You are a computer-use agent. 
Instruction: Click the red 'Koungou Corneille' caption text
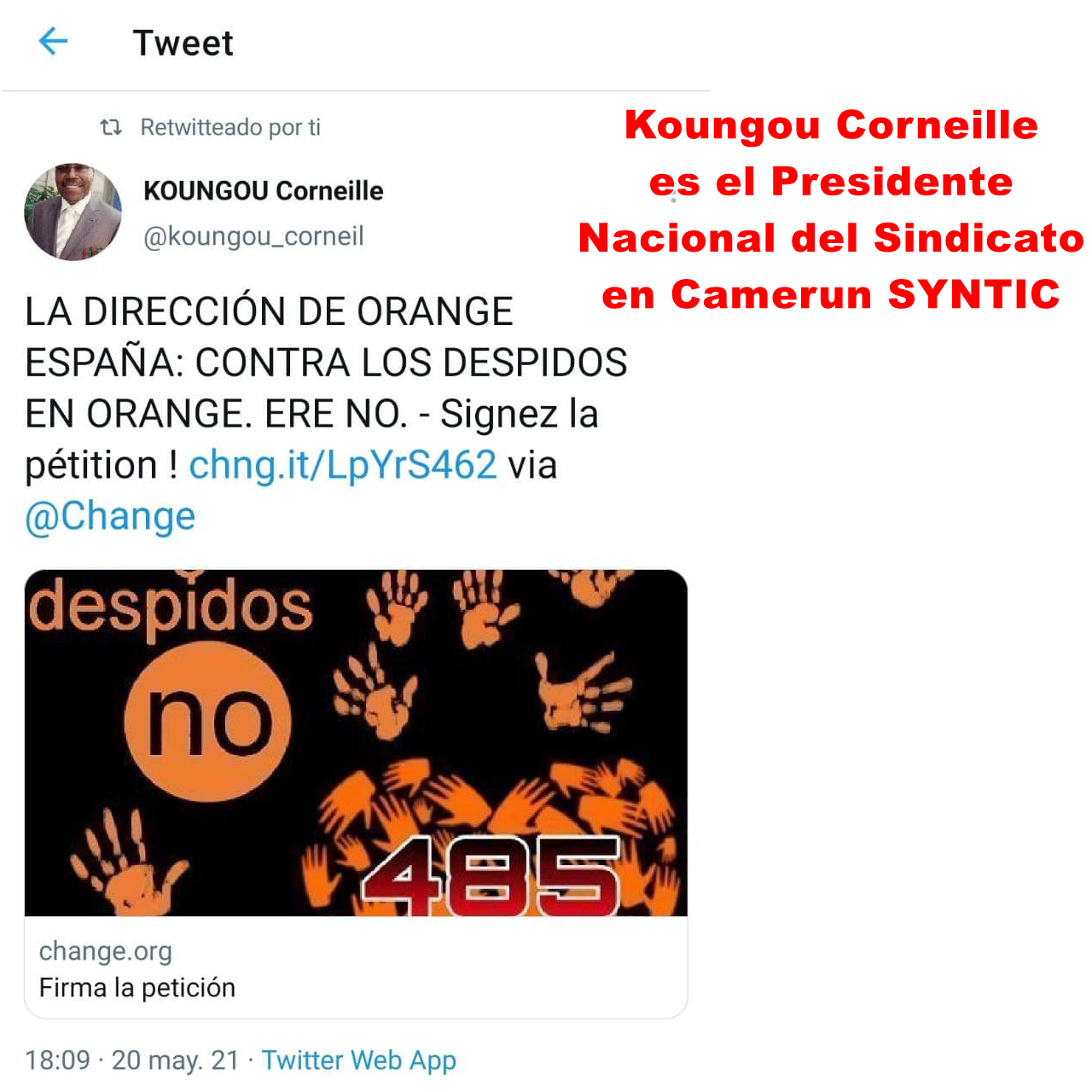coord(831,125)
